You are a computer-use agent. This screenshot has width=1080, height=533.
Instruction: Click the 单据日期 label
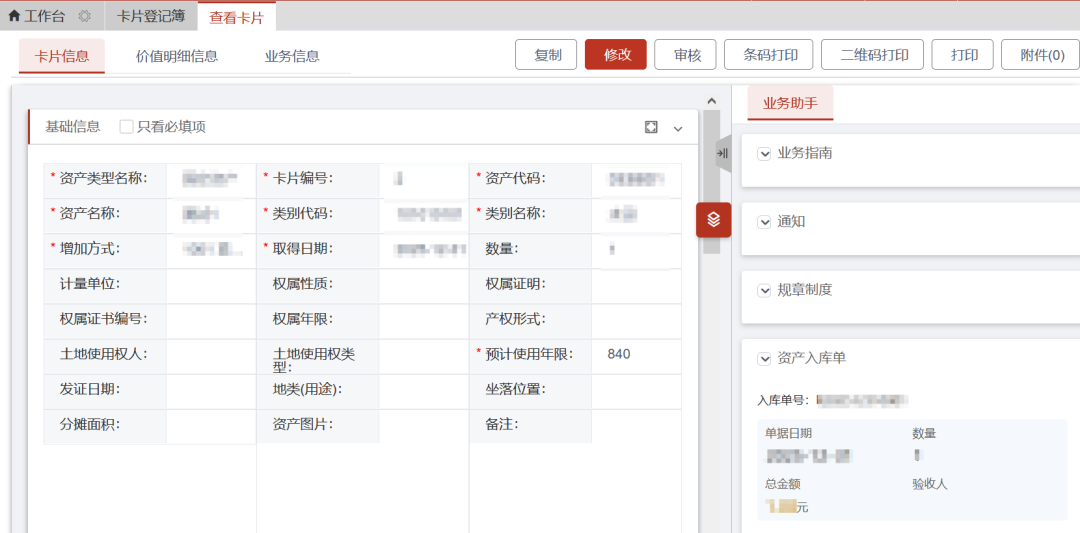[788, 433]
